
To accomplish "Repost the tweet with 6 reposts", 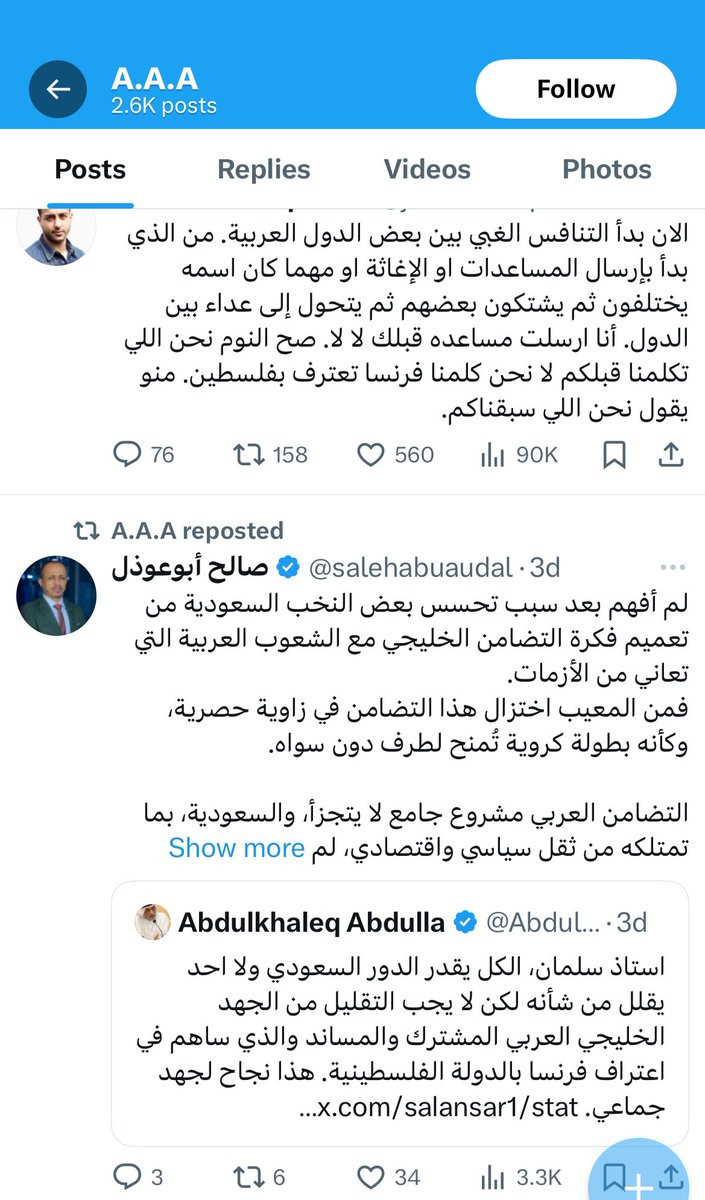I will (x=259, y=1177).
